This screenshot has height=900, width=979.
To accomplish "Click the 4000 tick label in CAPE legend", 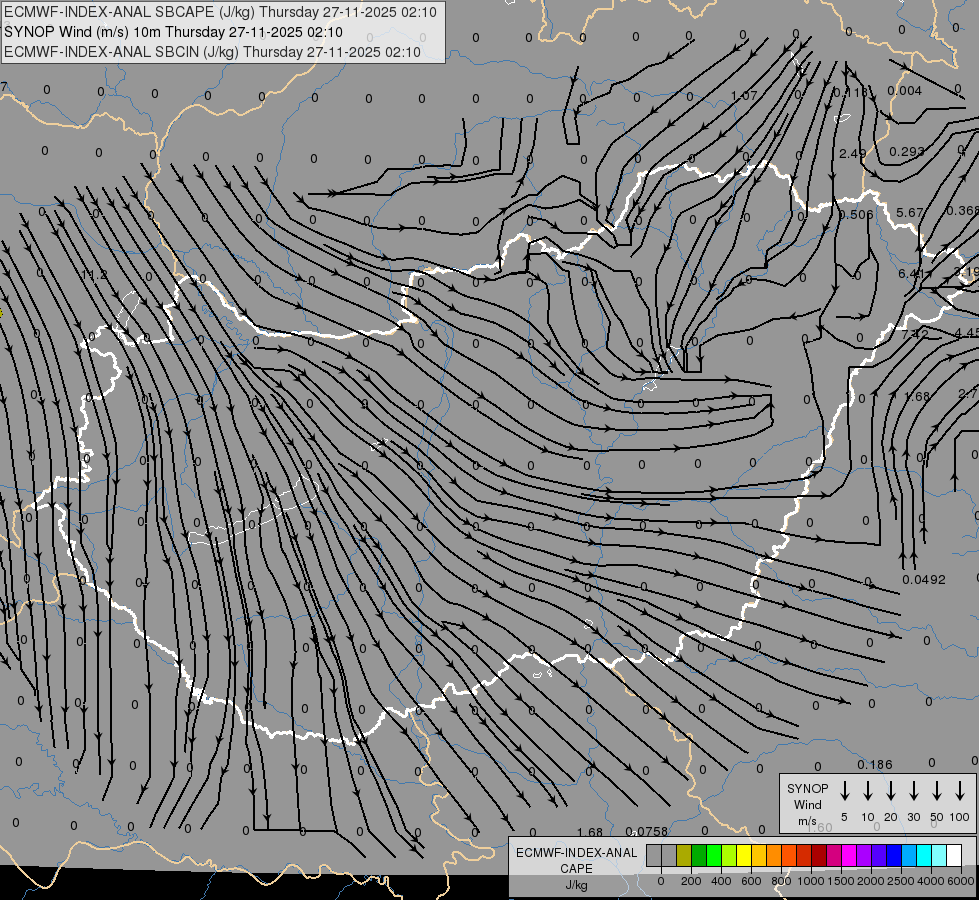I will (x=931, y=881).
